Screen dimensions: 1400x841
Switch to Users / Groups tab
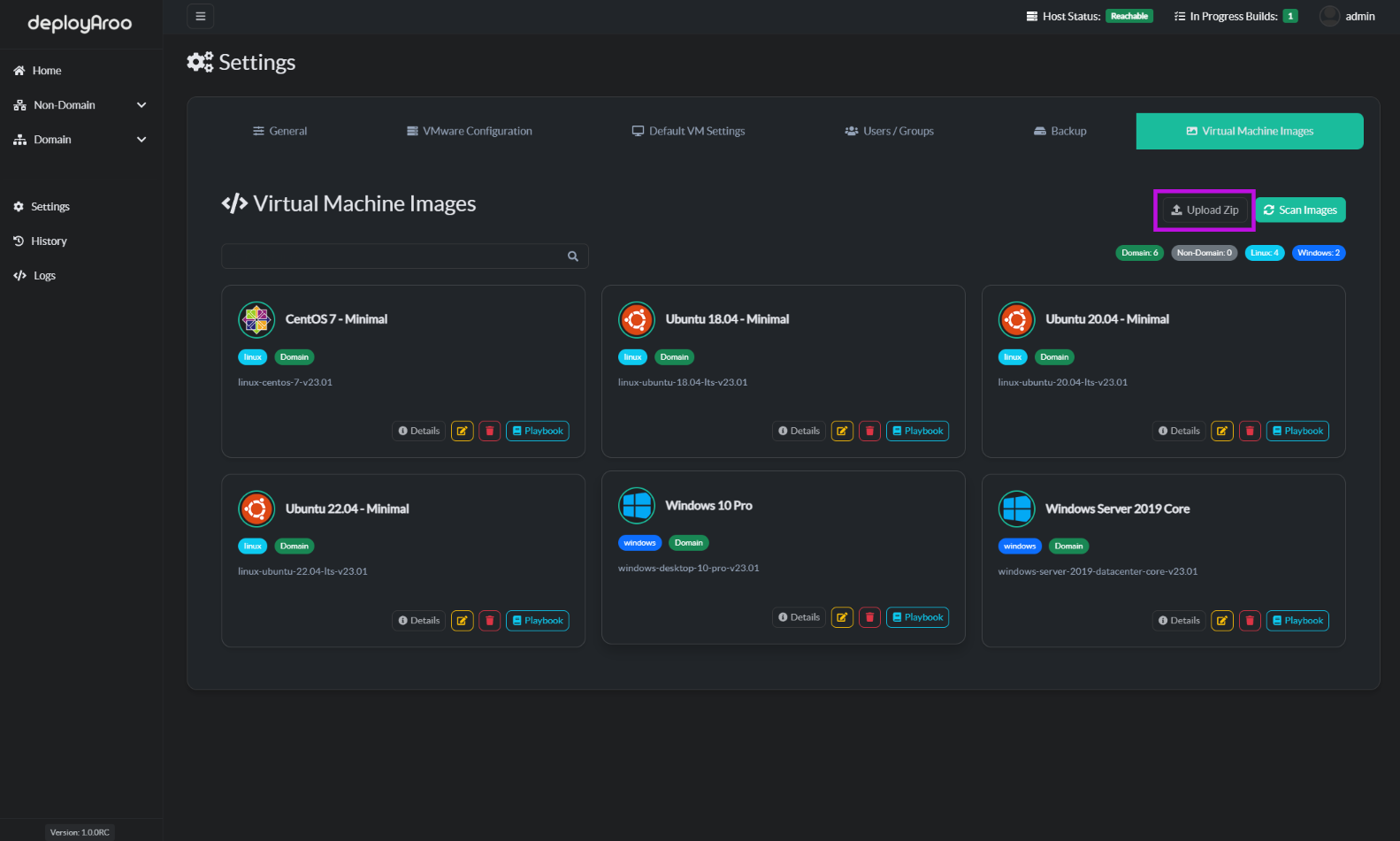889,131
